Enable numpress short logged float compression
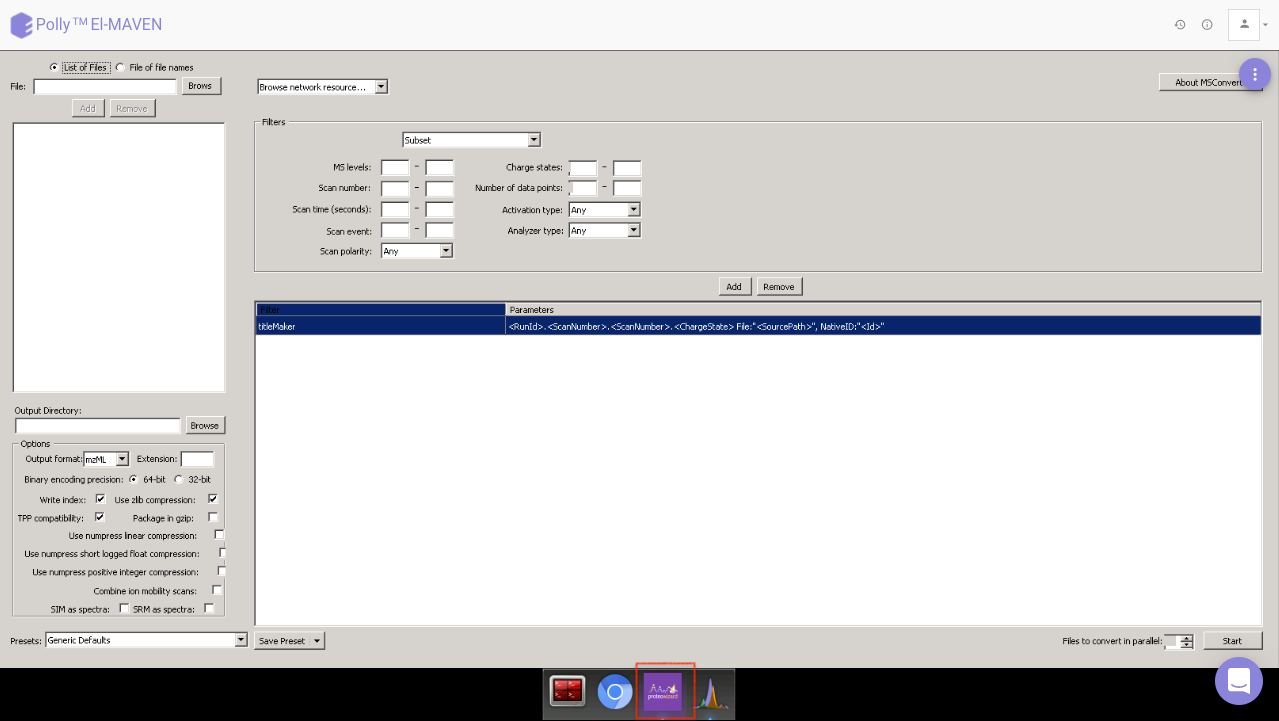Viewport: 1279px width, 721px height. click(222, 553)
